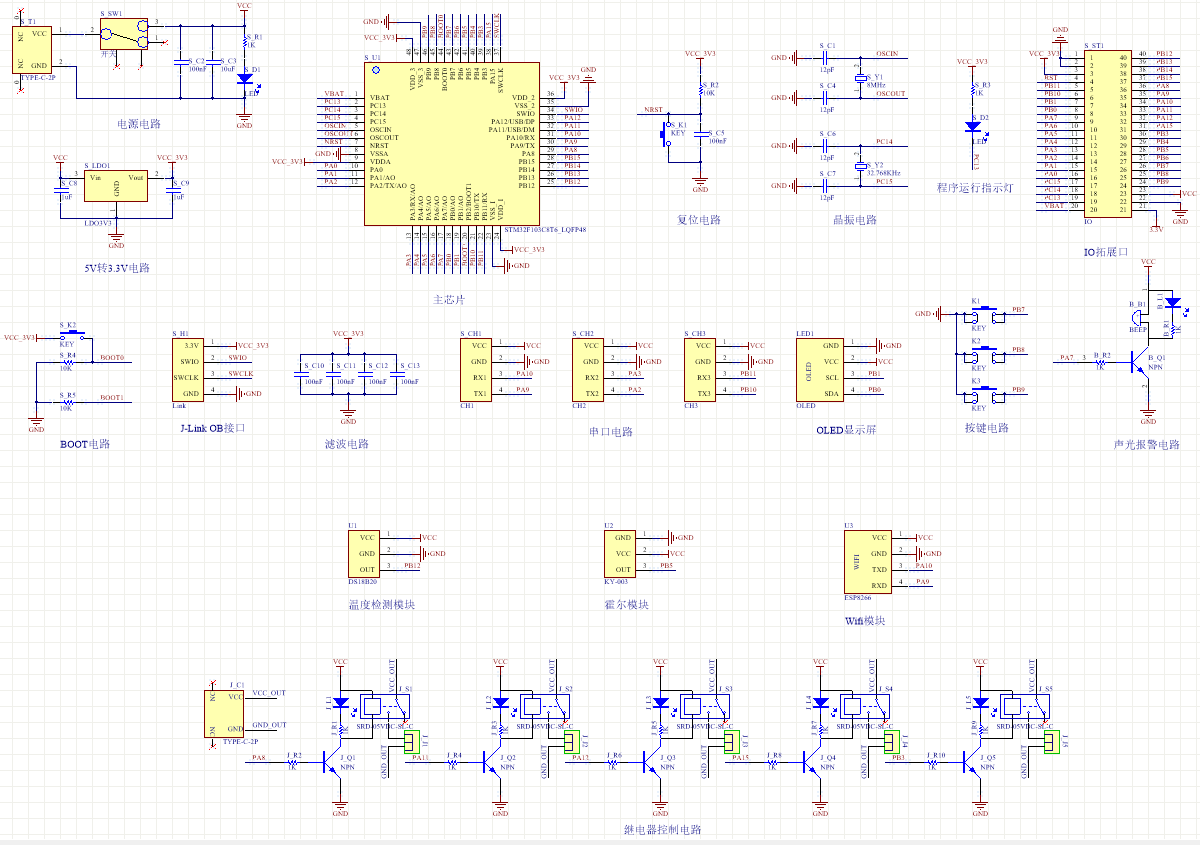Click the "Wifi模块" label
Image resolution: width=1200 pixels, height=845 pixels.
coord(863,621)
